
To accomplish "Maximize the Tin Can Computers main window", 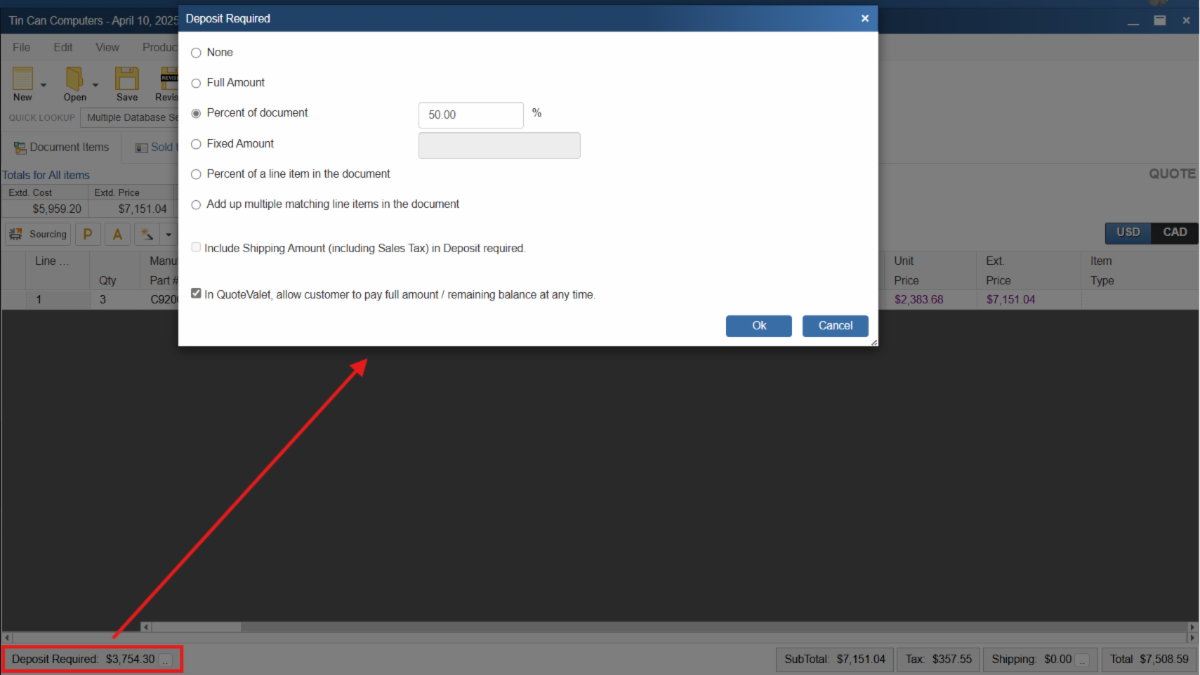I will tap(1160, 20).
